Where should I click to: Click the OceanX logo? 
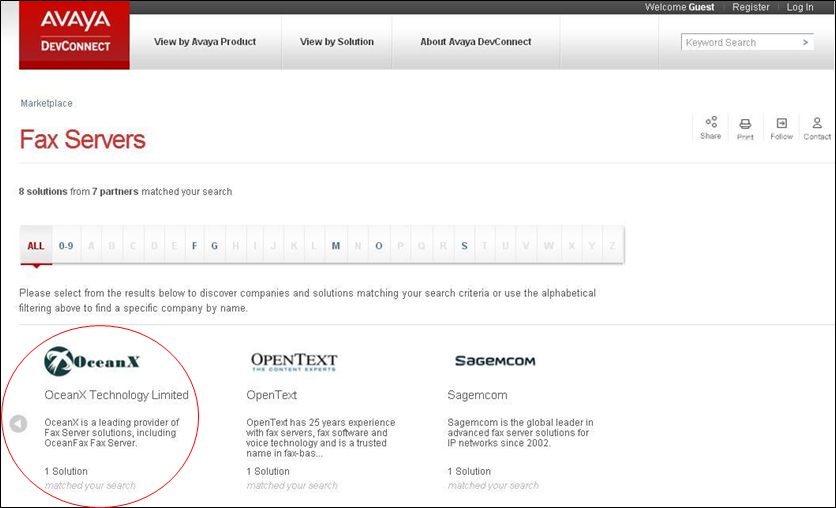click(92, 361)
